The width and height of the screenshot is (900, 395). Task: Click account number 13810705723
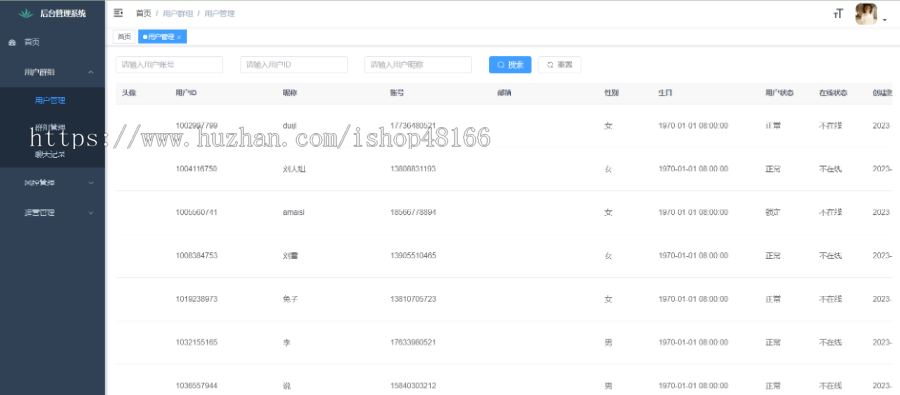click(413, 299)
